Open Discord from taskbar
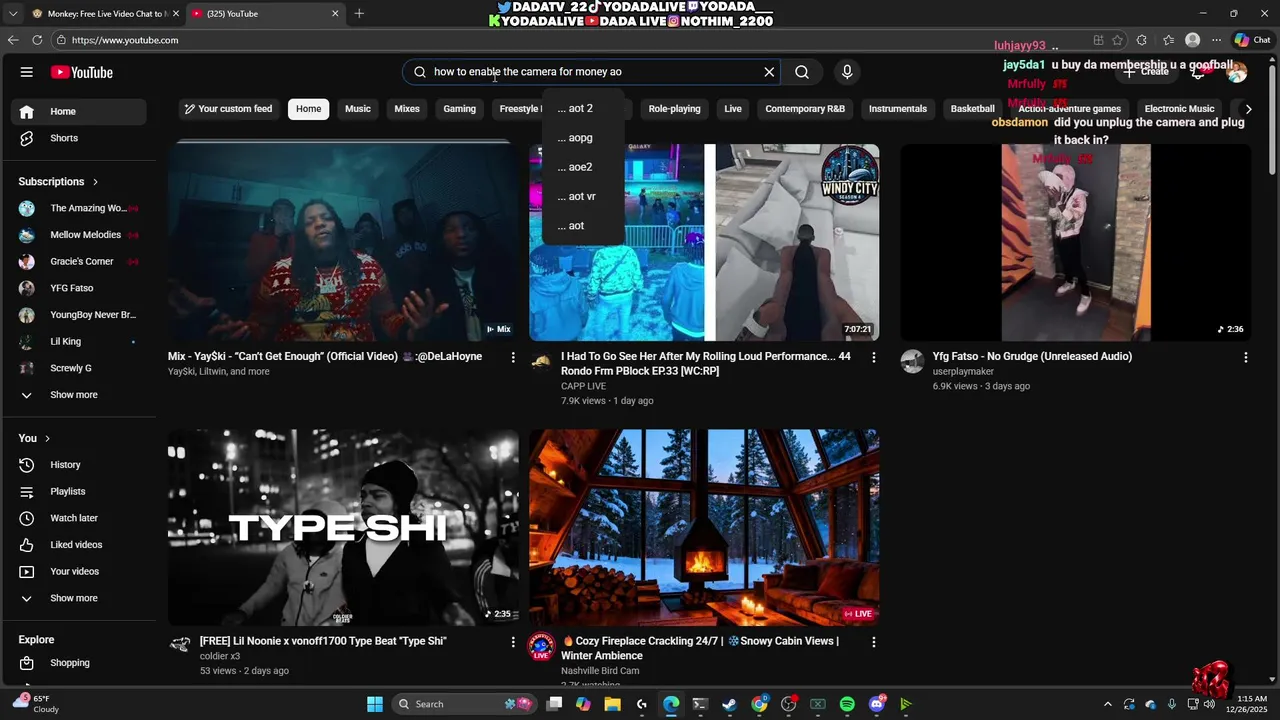 (x=877, y=704)
